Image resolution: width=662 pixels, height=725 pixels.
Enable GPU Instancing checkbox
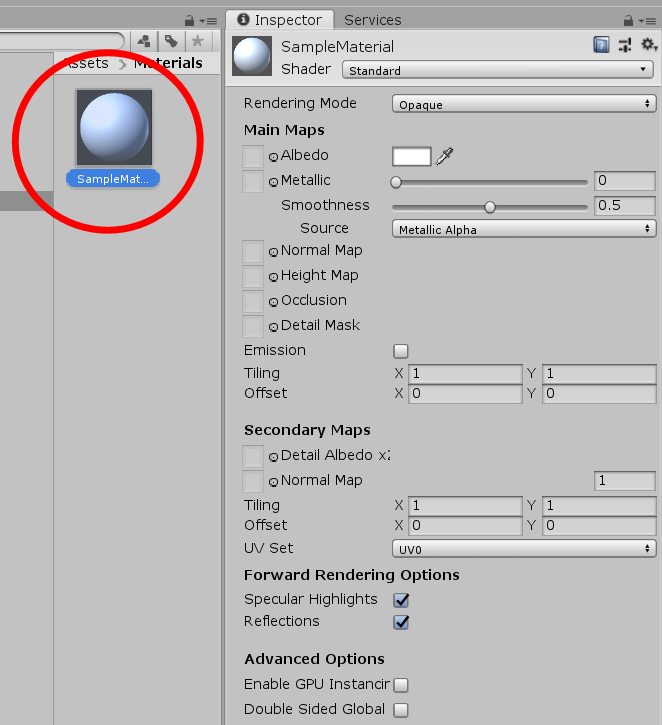[x=401, y=685]
